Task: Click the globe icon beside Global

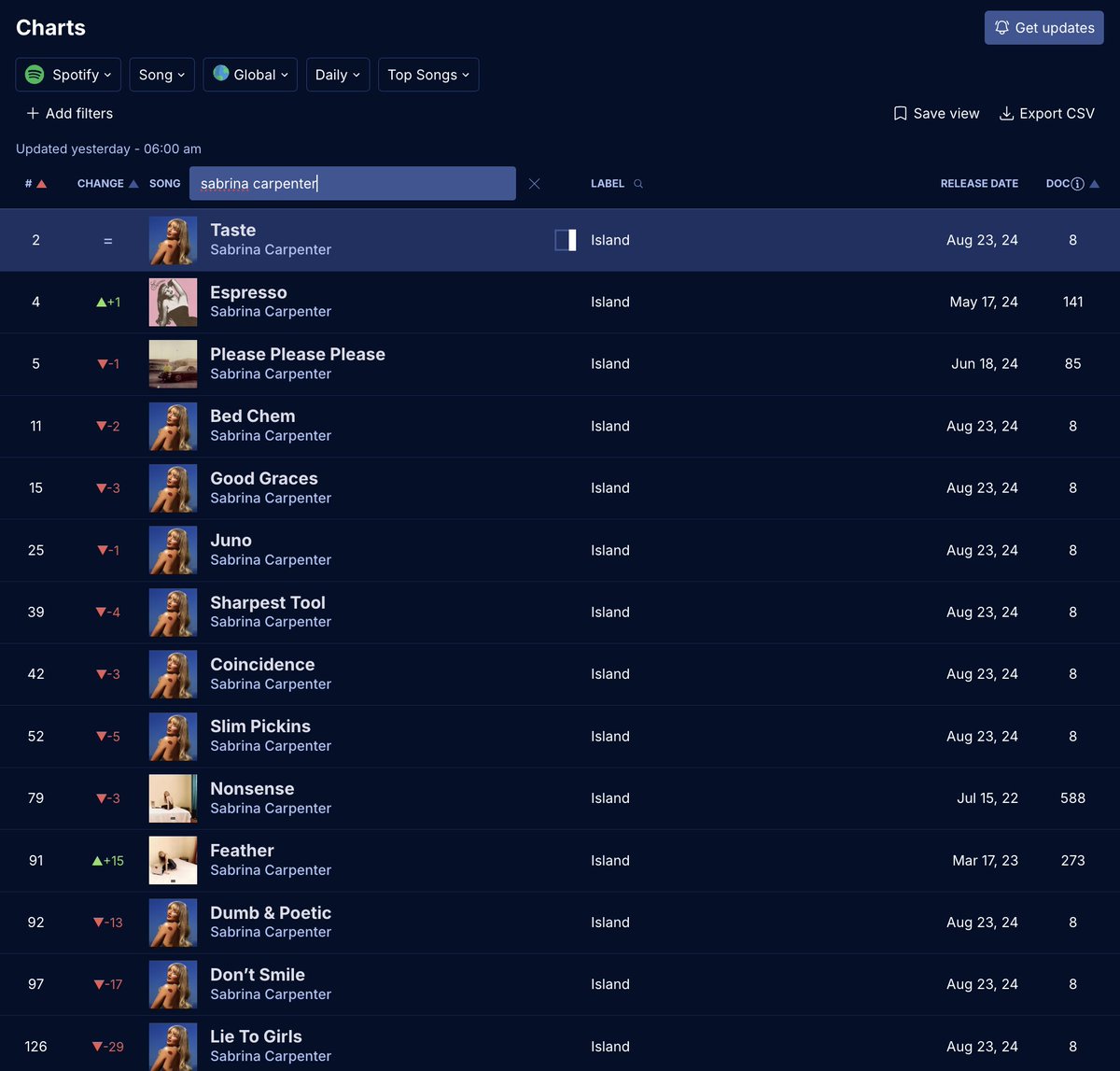Action: (221, 73)
